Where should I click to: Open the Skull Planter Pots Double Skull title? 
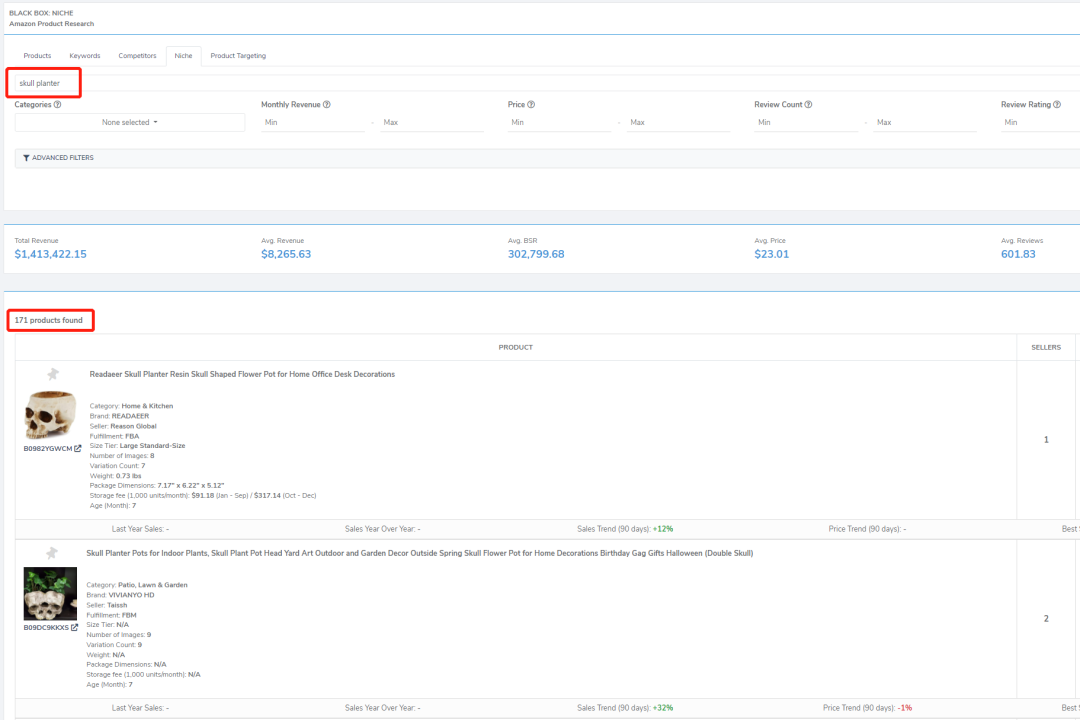pos(419,553)
